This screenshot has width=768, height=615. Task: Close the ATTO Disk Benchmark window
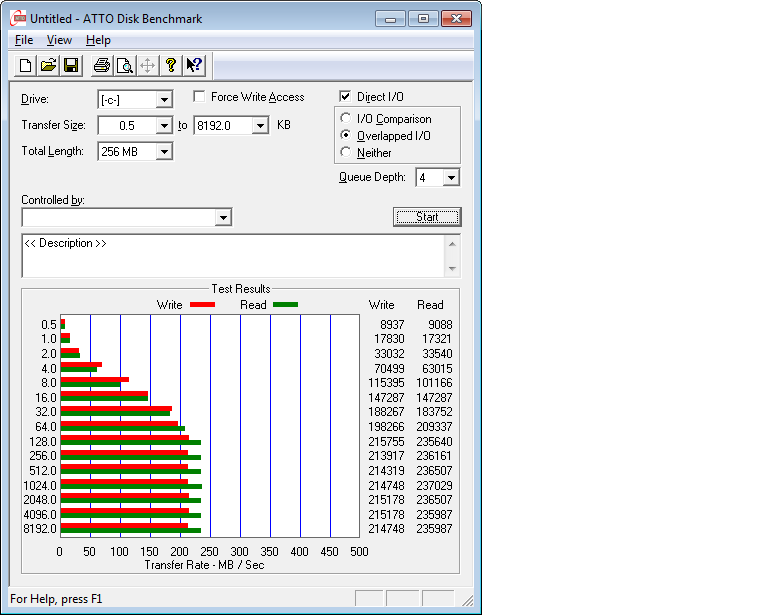click(456, 19)
